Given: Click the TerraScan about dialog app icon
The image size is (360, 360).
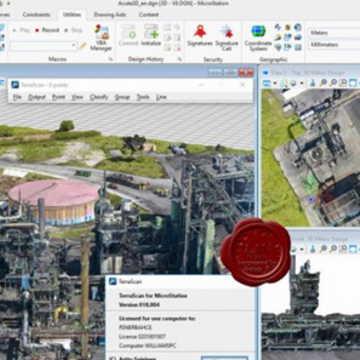Looking at the screenshot, I should (113, 282).
